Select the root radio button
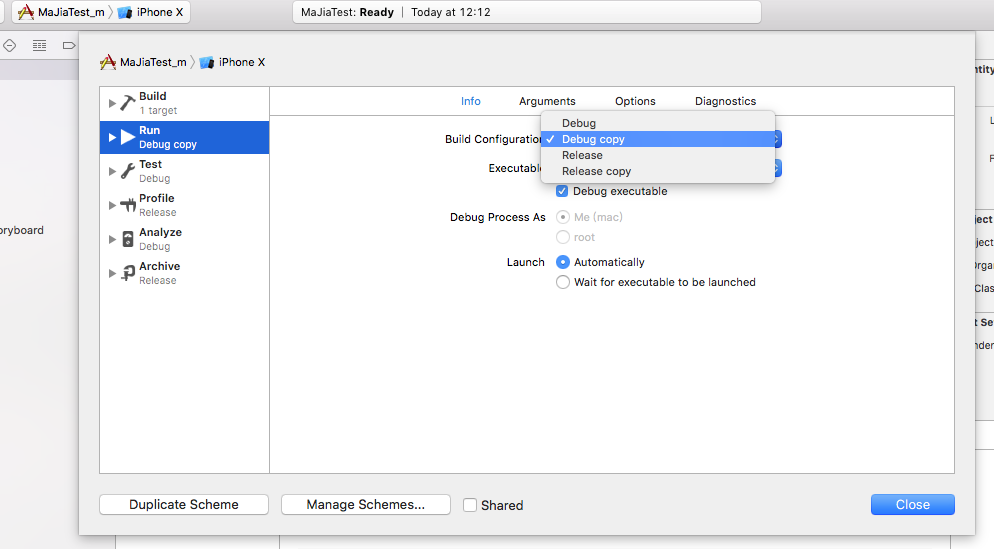The height and width of the screenshot is (549, 994). (562, 237)
